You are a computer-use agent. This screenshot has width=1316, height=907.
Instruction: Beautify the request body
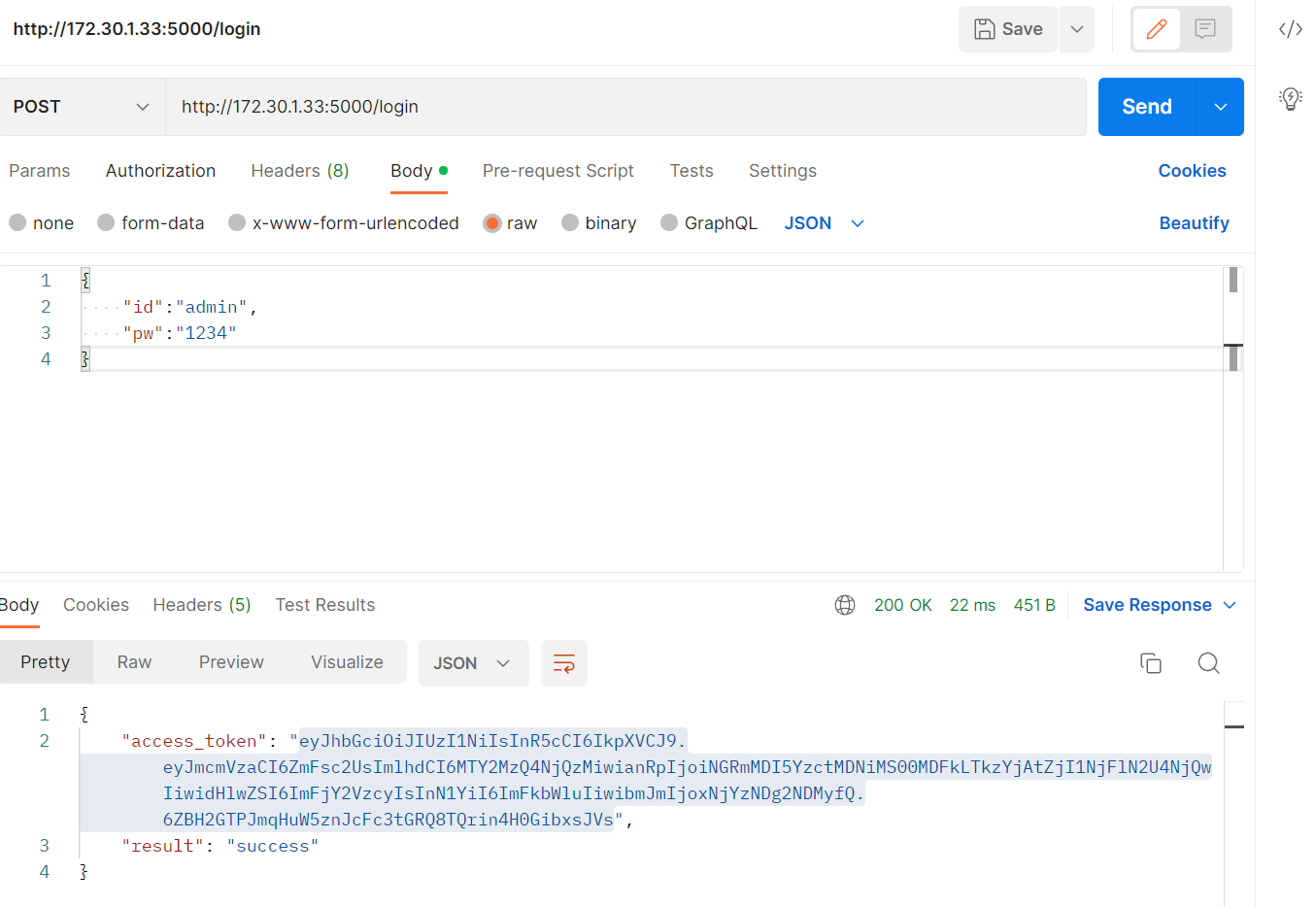pos(1194,223)
